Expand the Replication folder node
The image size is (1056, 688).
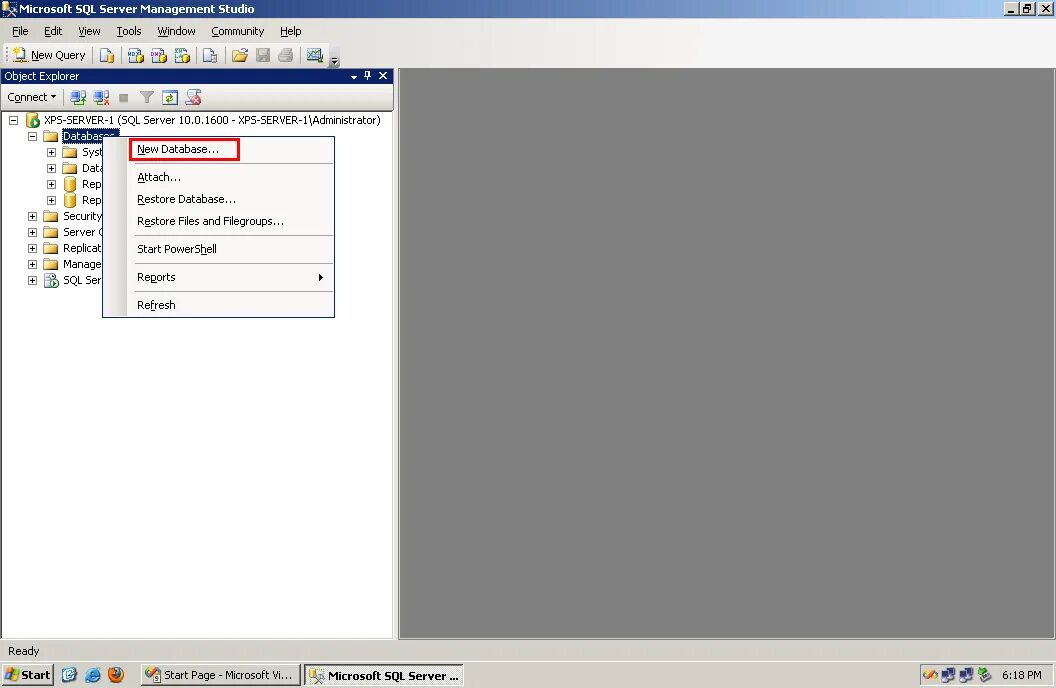pyautogui.click(x=32, y=248)
